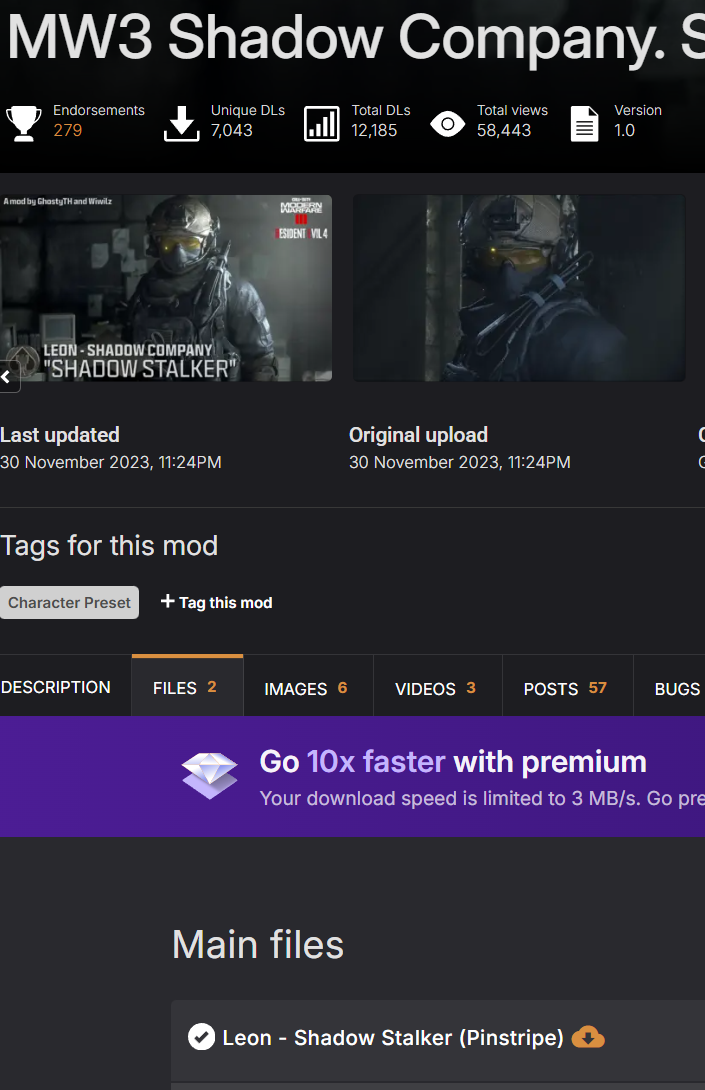The width and height of the screenshot is (705, 1090).
Task: Click the plus icon for Tag this mod
Action: (167, 601)
